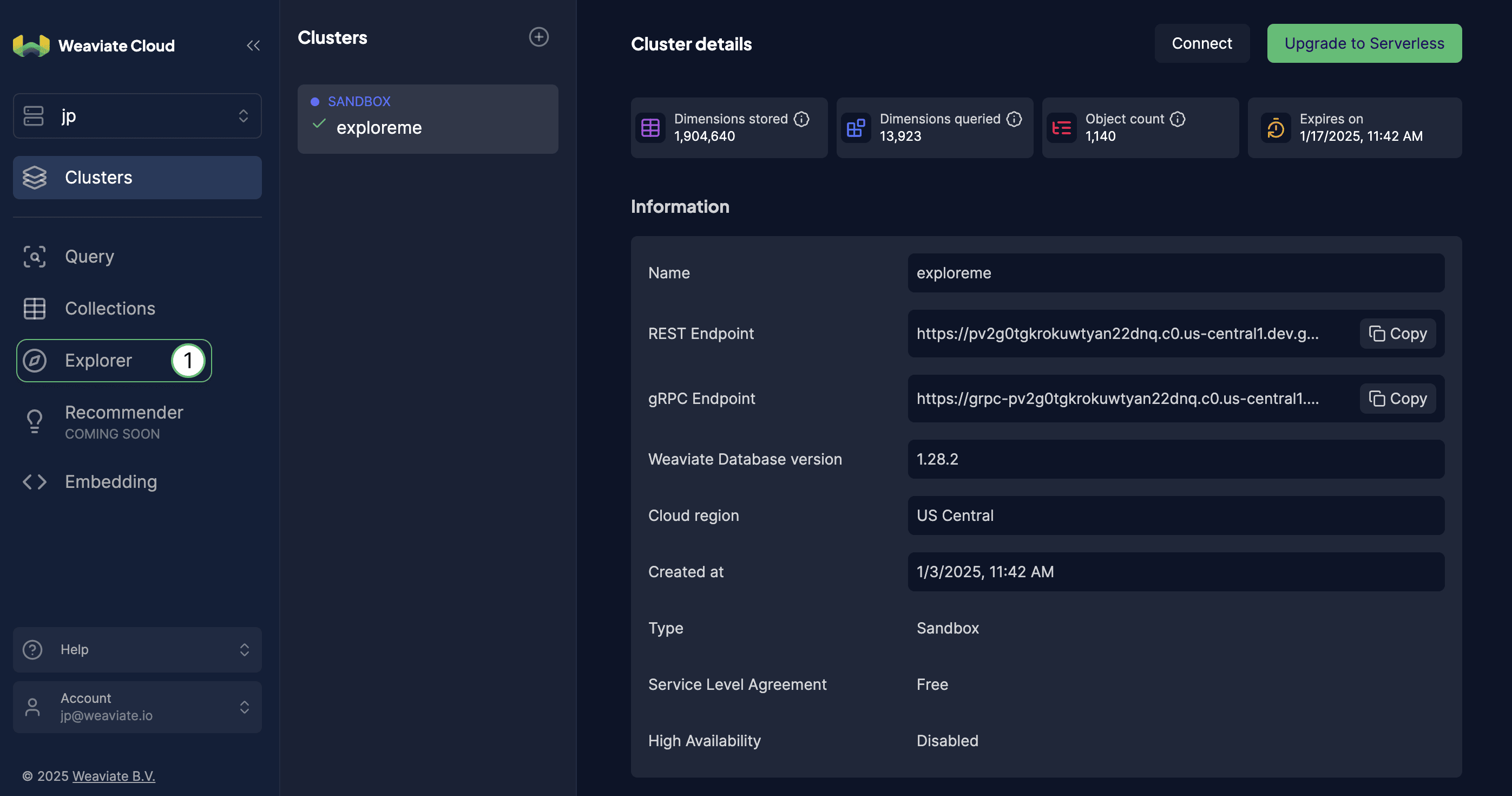Click the Dimensions stored info icon
Image resolution: width=1512 pixels, height=796 pixels.
801,119
